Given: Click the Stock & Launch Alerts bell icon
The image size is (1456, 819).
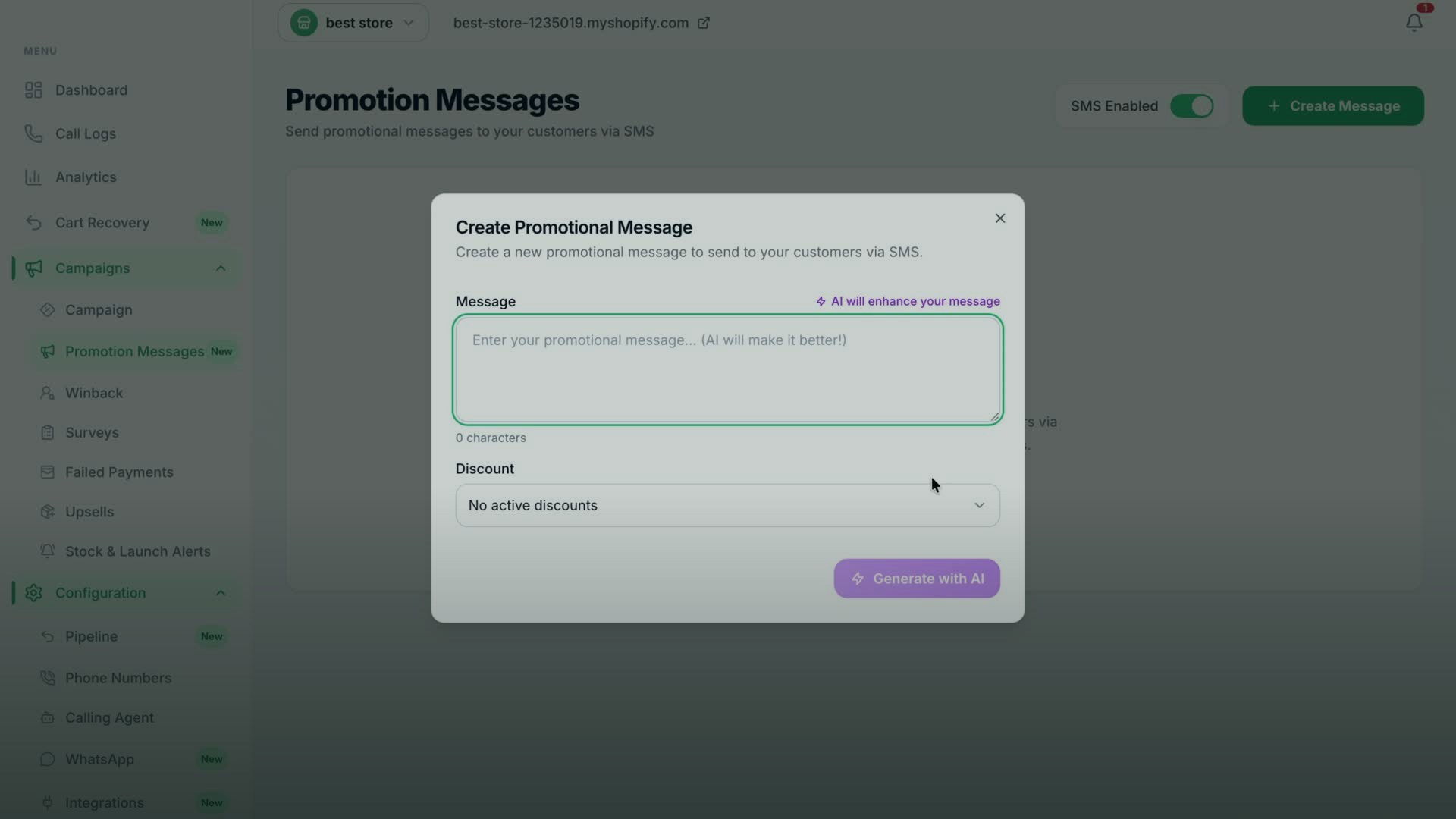Looking at the screenshot, I should (48, 551).
